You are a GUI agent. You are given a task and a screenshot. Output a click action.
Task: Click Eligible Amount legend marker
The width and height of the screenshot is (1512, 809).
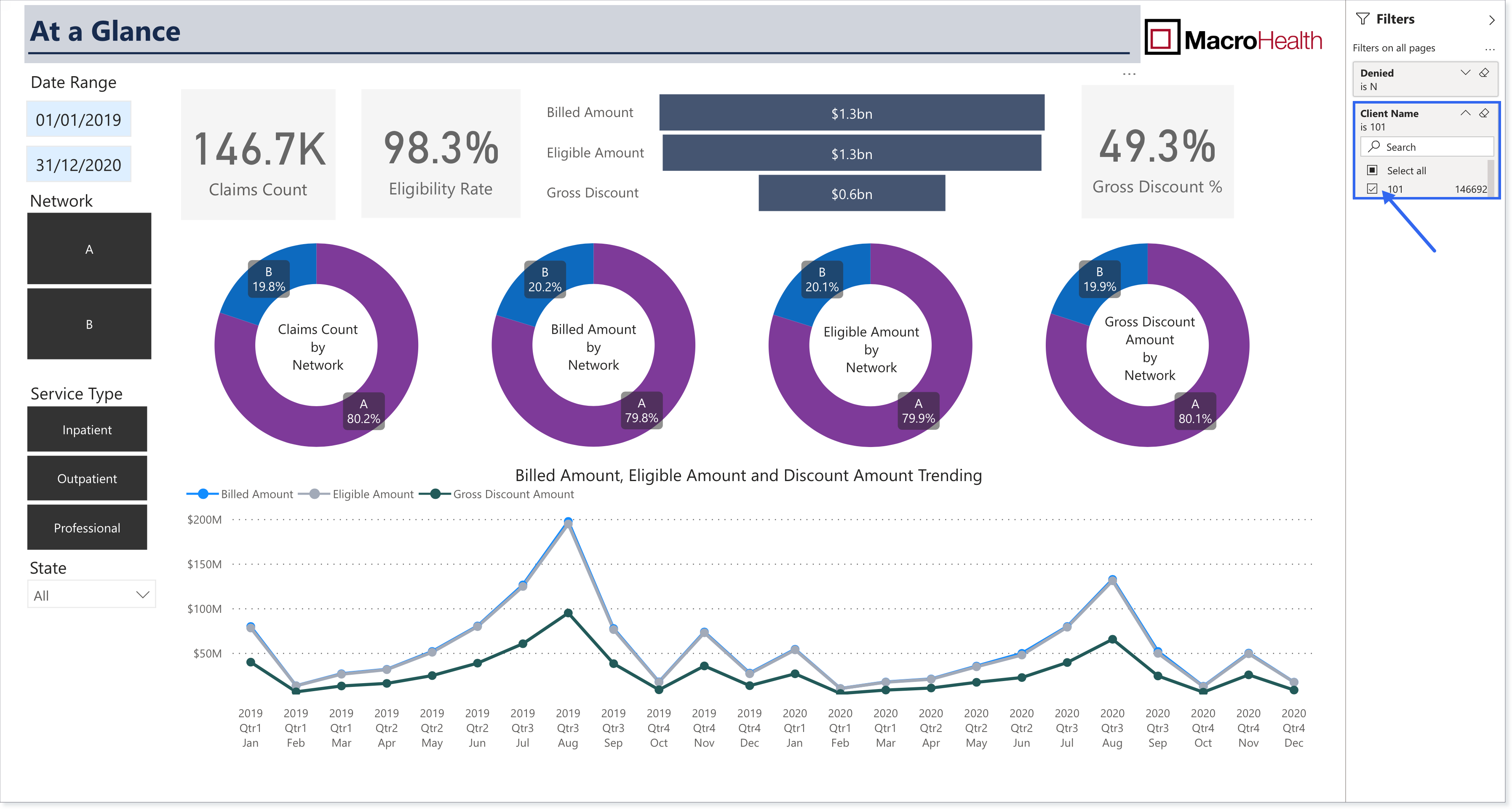(315, 494)
